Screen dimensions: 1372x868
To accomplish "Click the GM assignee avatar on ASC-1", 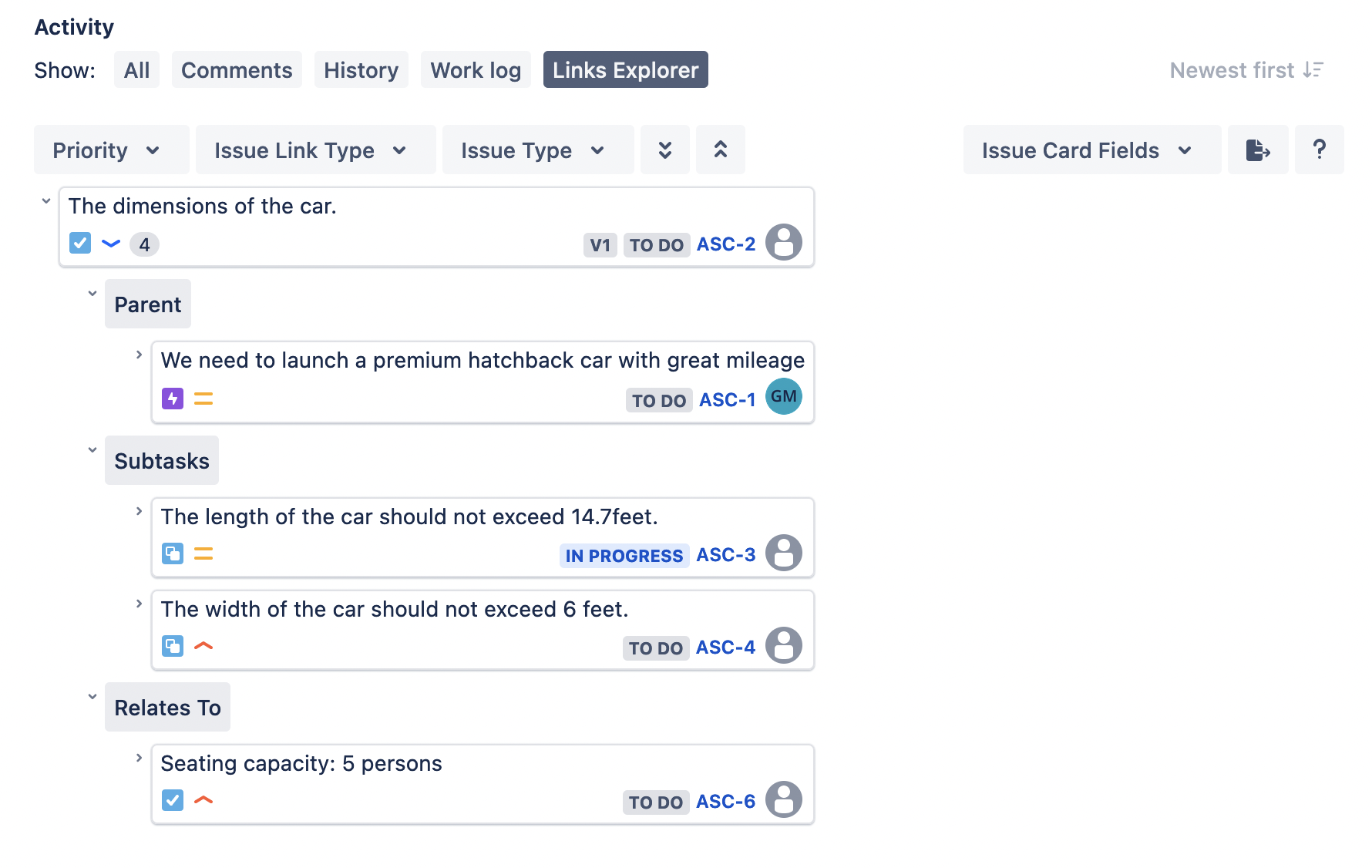I will pos(783,397).
